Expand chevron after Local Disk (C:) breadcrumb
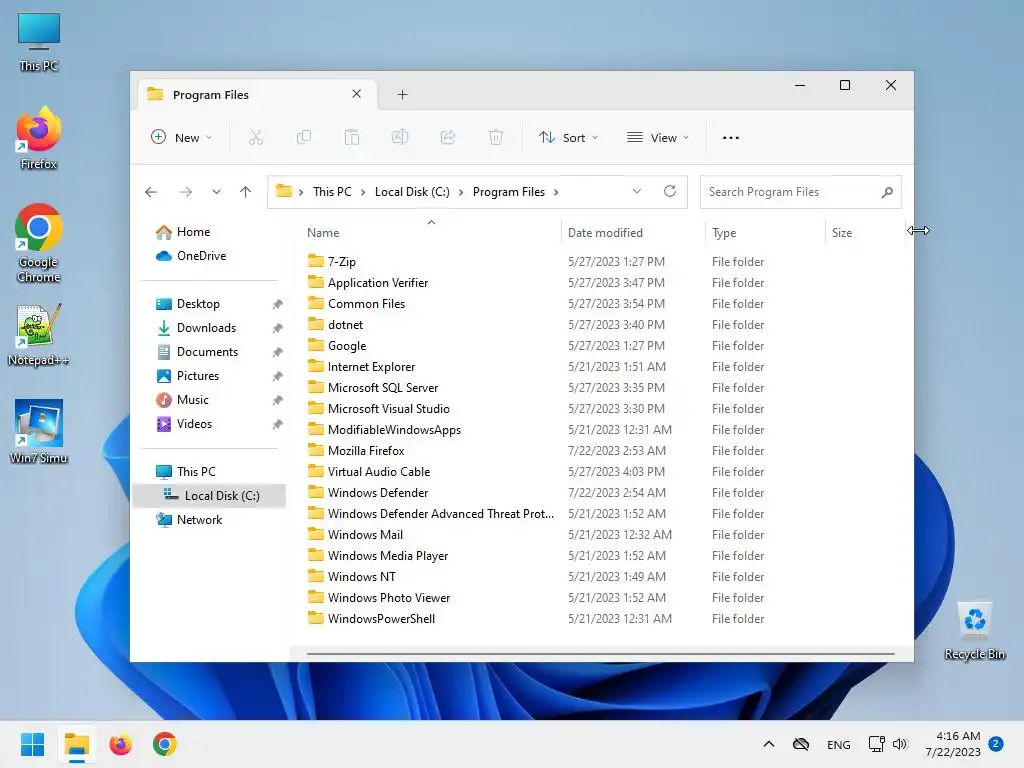The height and width of the screenshot is (768, 1024). [x=461, y=192]
